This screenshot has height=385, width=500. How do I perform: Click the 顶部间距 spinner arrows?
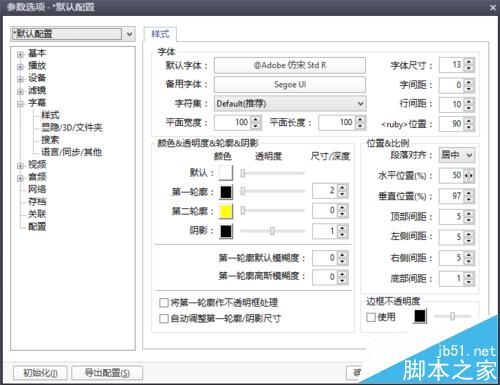[x=469, y=217]
